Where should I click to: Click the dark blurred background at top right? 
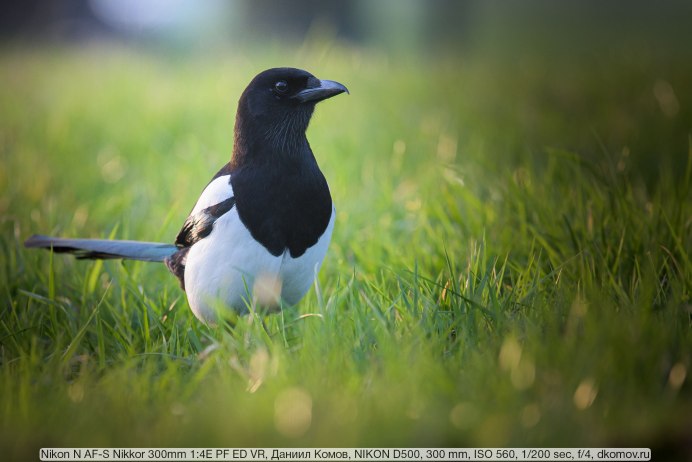(x=600, y=25)
